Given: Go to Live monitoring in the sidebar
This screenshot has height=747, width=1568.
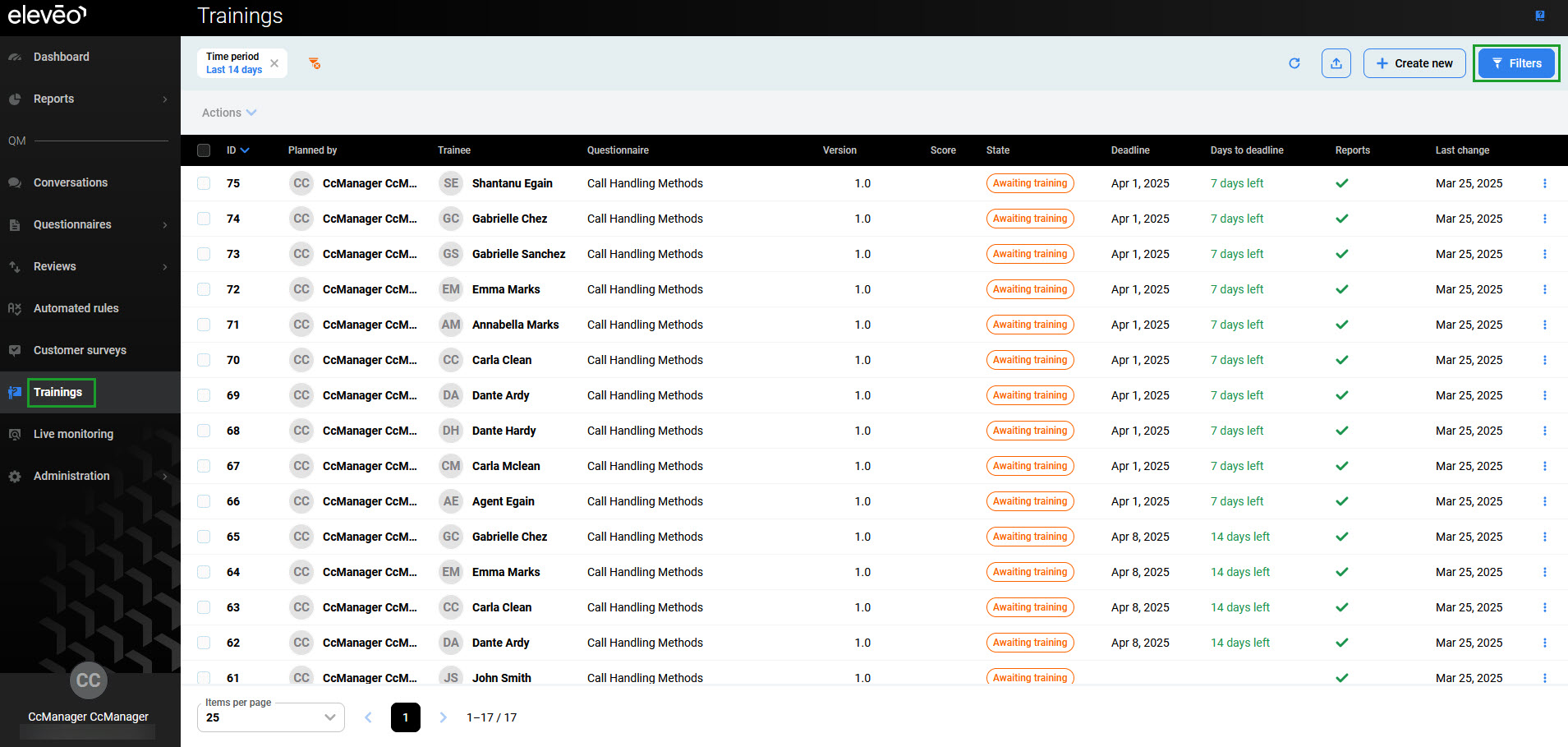Looking at the screenshot, I should coord(73,434).
